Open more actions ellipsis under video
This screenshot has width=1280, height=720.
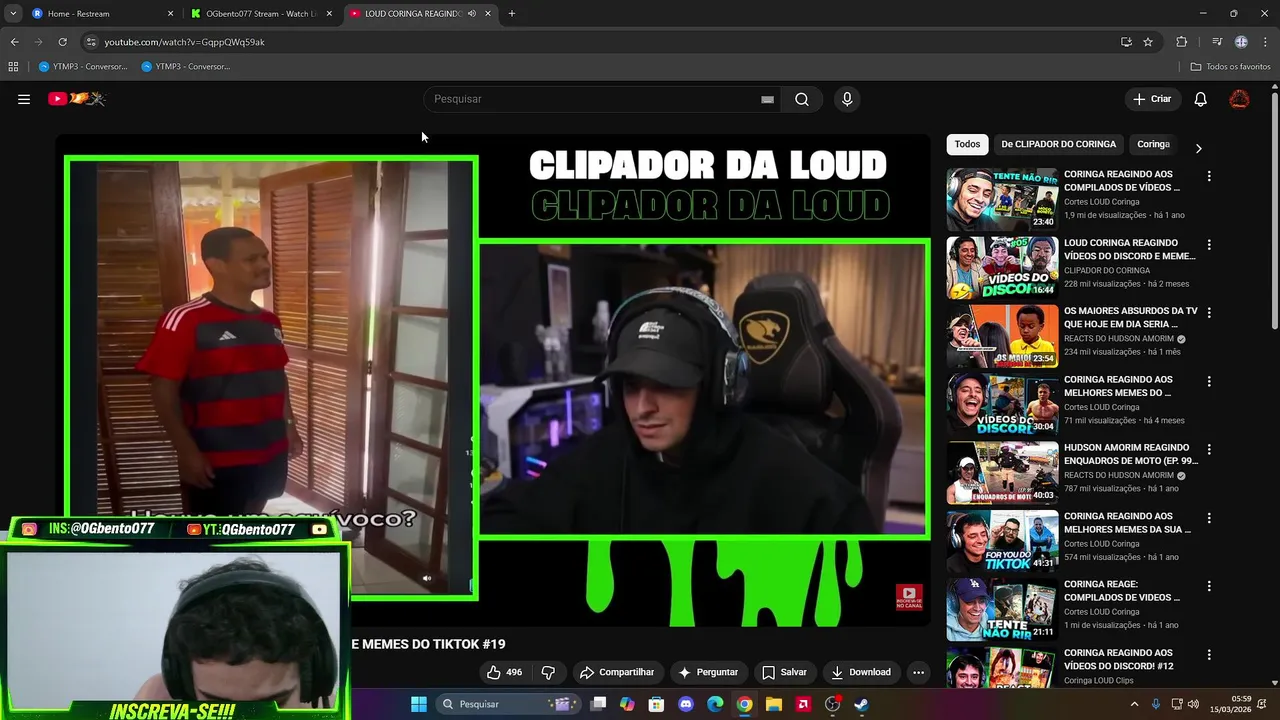pyautogui.click(x=918, y=672)
